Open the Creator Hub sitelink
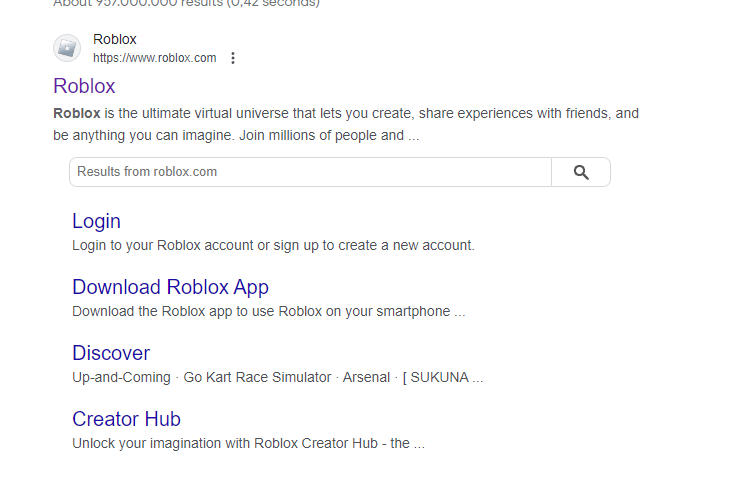754x481 pixels. 126,419
